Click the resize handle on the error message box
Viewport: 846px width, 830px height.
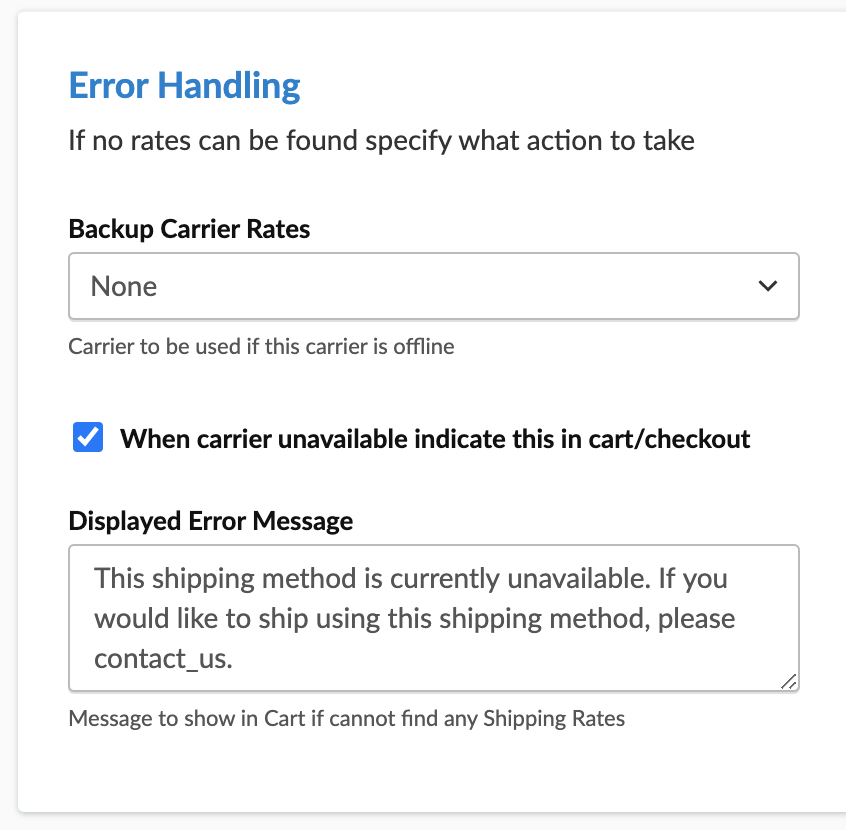pyautogui.click(x=789, y=681)
